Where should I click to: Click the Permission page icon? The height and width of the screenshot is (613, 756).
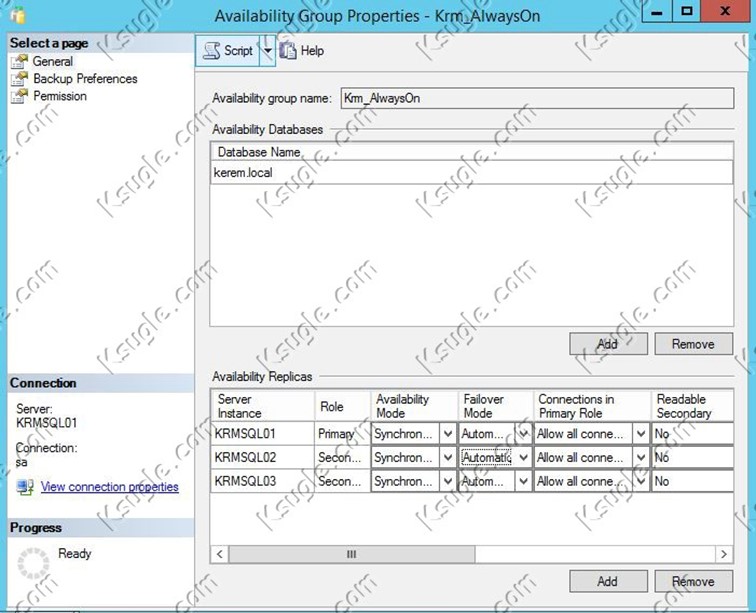tap(20, 96)
